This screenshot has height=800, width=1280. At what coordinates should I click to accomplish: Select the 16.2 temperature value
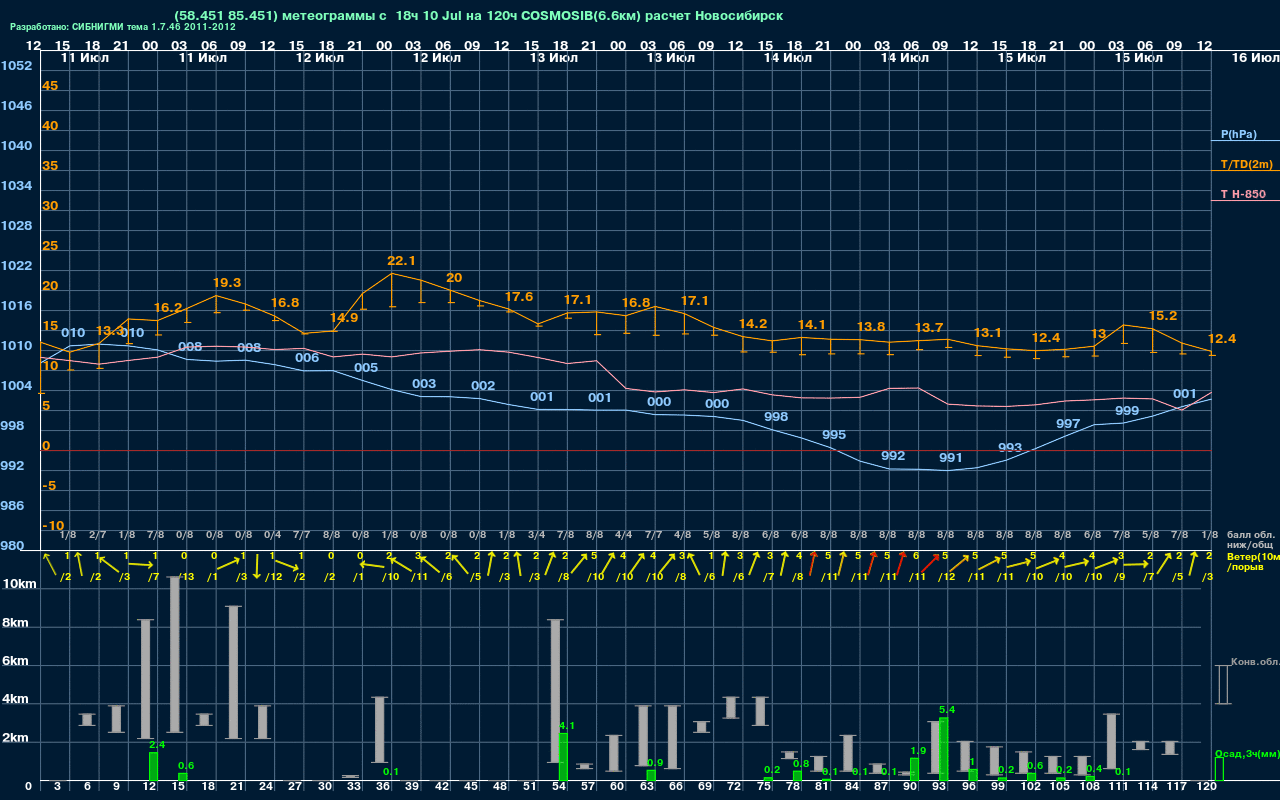[168, 308]
